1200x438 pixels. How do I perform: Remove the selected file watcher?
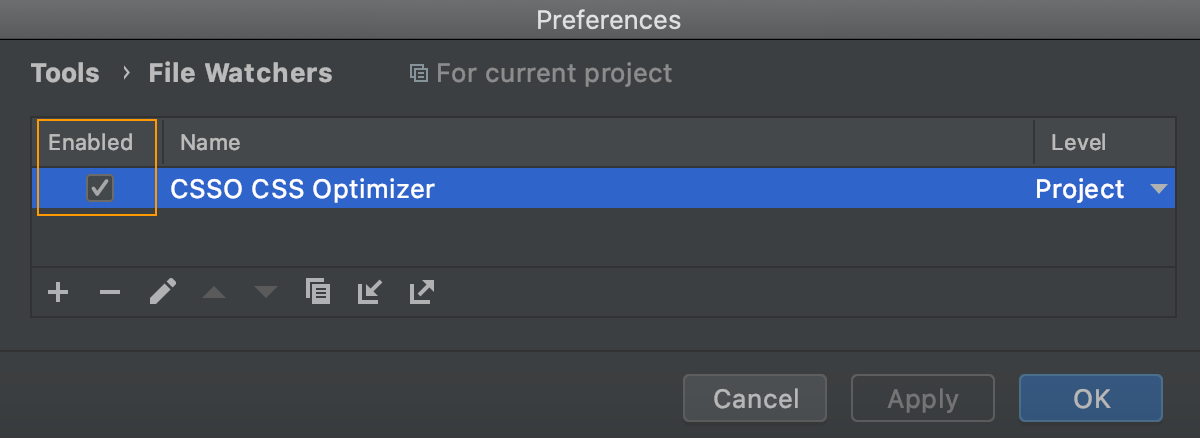coord(110,292)
